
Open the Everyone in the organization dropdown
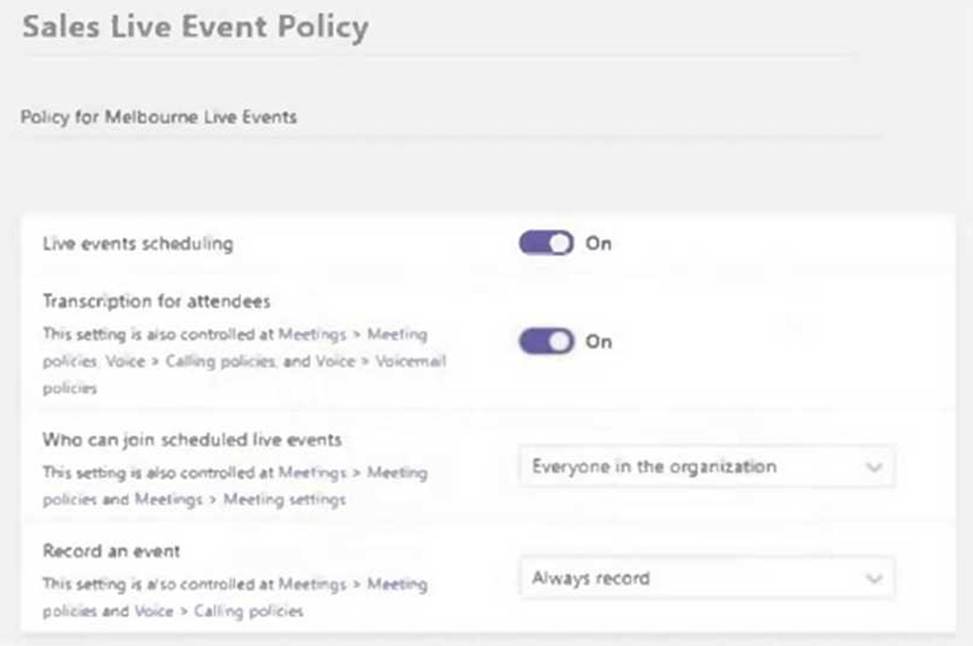click(706, 467)
